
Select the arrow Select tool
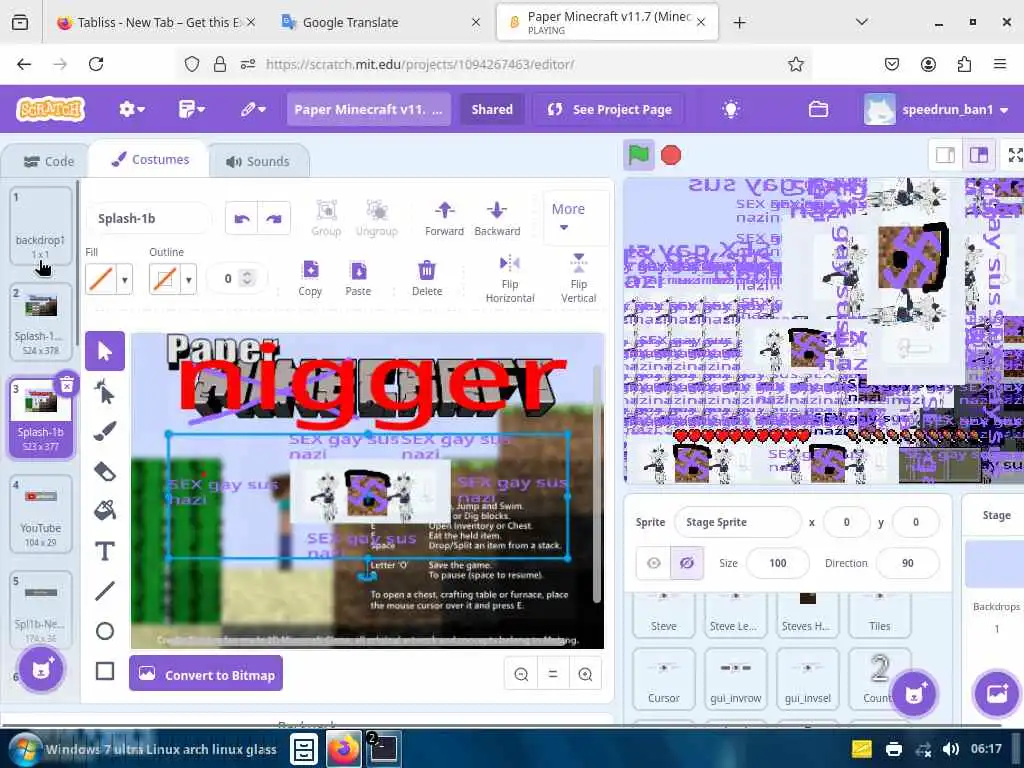pos(104,351)
